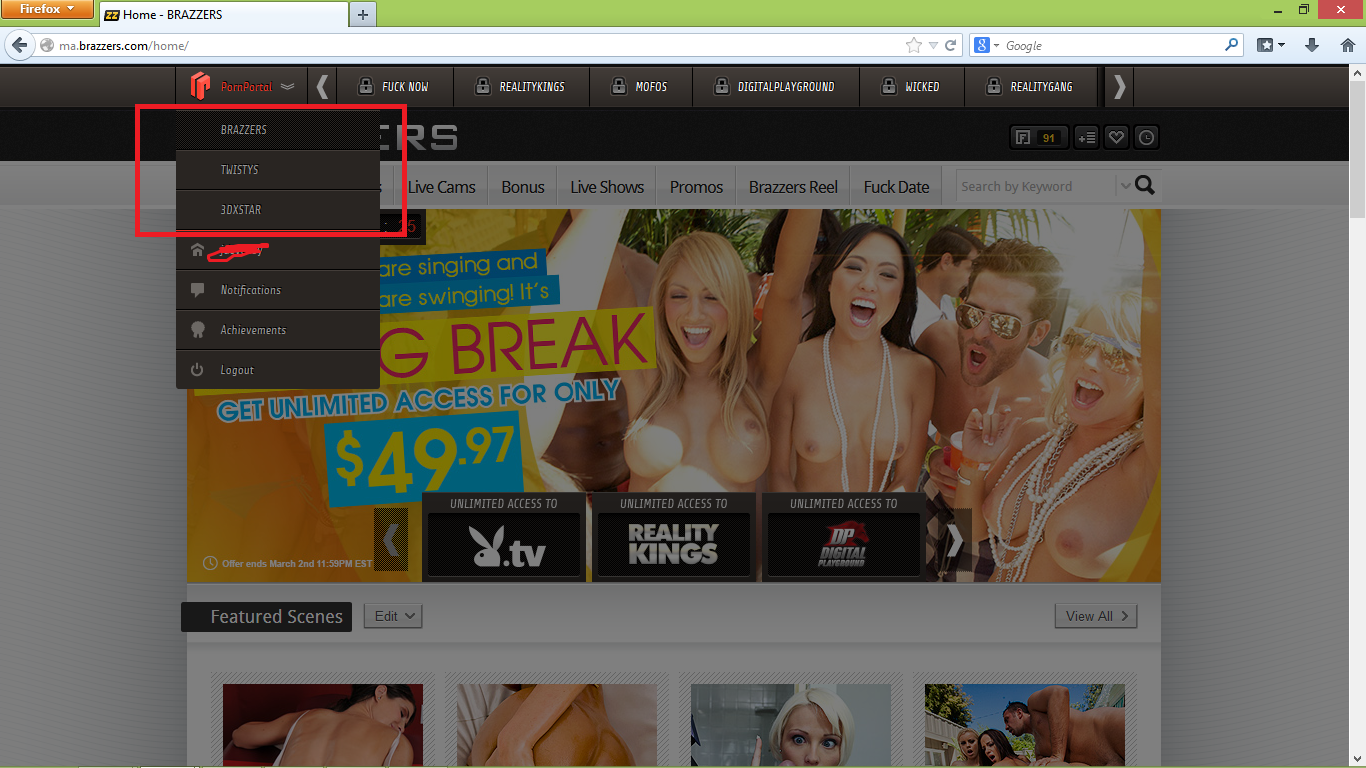Click the Search by Keyword field

point(1036,187)
